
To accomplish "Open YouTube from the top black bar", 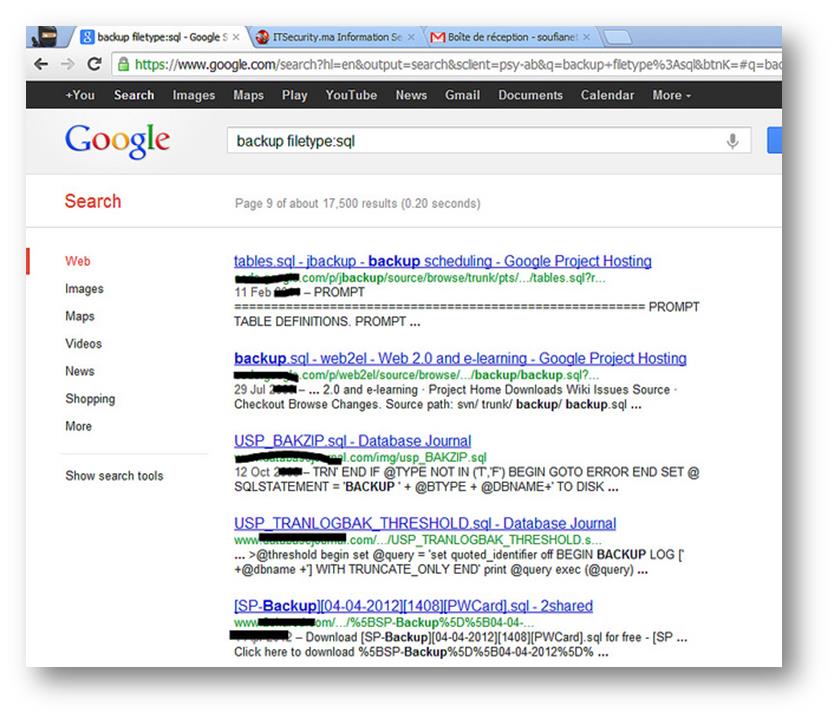I will point(350,96).
